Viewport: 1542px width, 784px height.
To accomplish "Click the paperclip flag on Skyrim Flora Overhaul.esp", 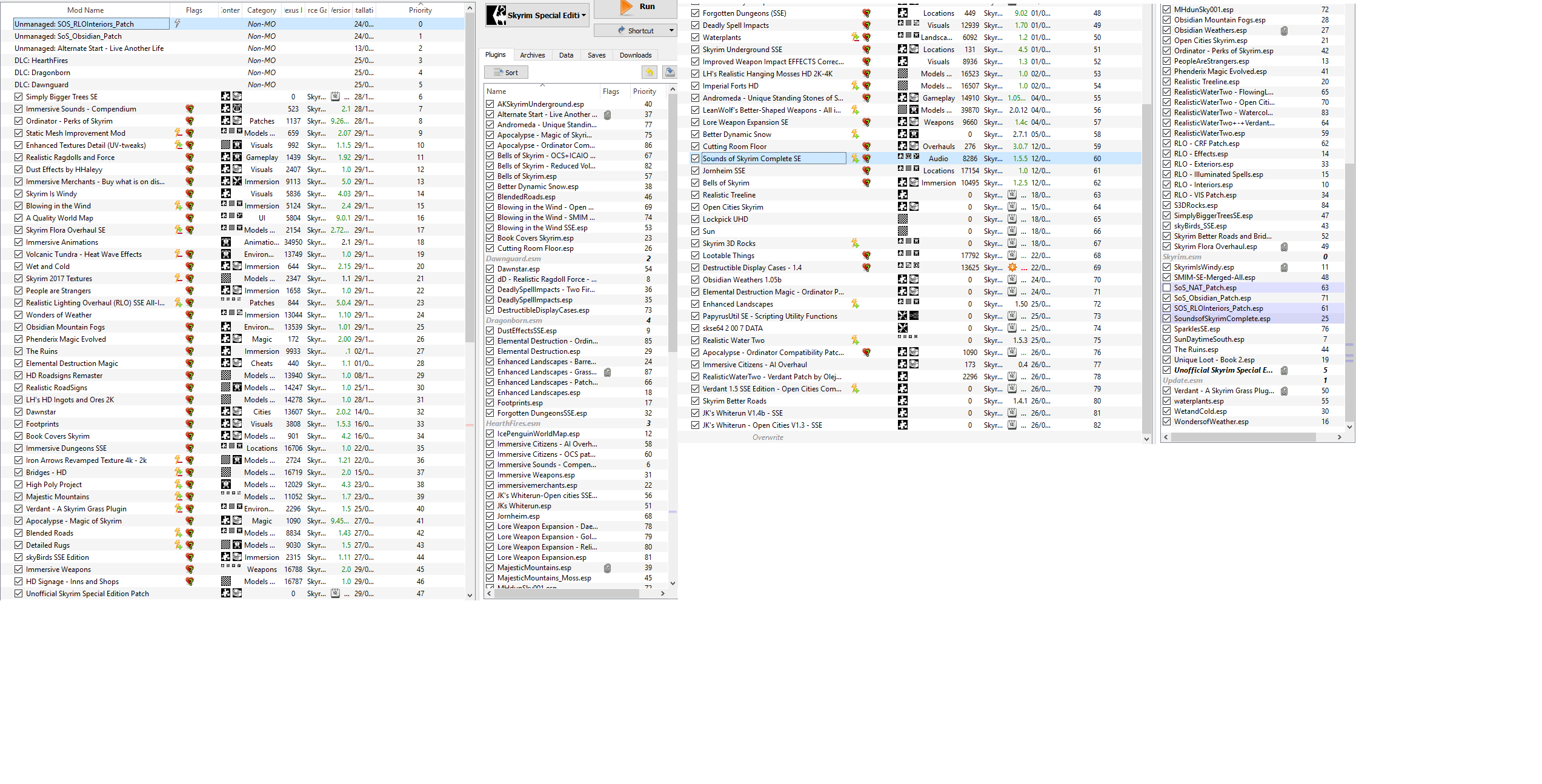I will [1284, 247].
